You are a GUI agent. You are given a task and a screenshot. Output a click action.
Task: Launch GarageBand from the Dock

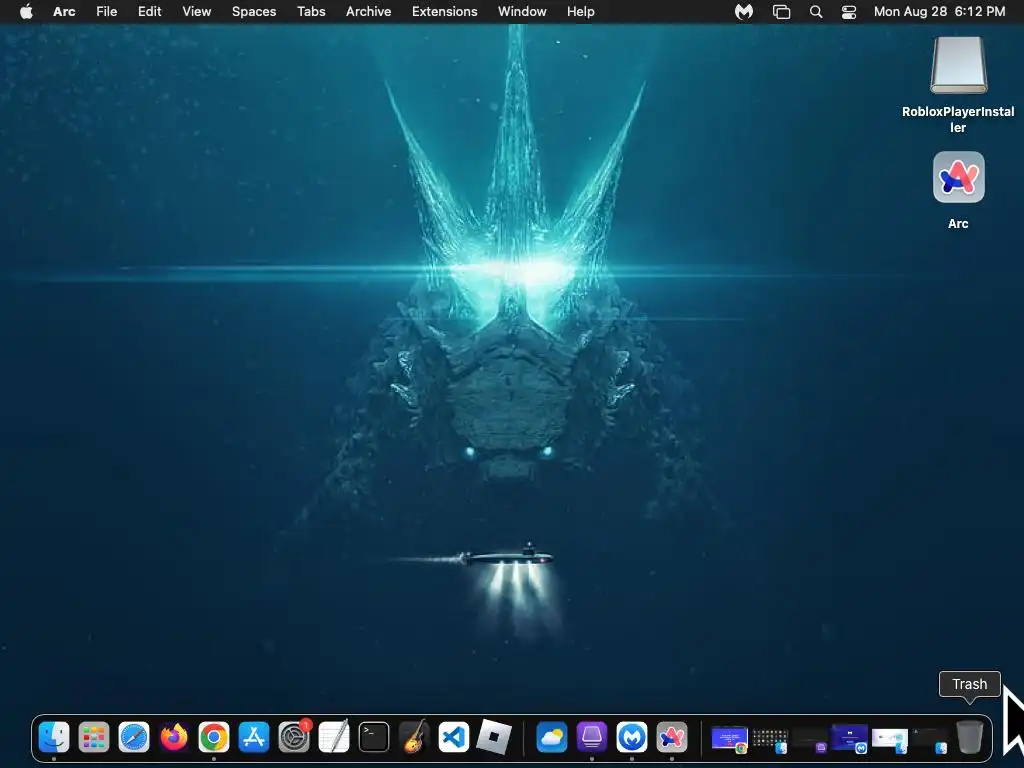[x=414, y=737]
